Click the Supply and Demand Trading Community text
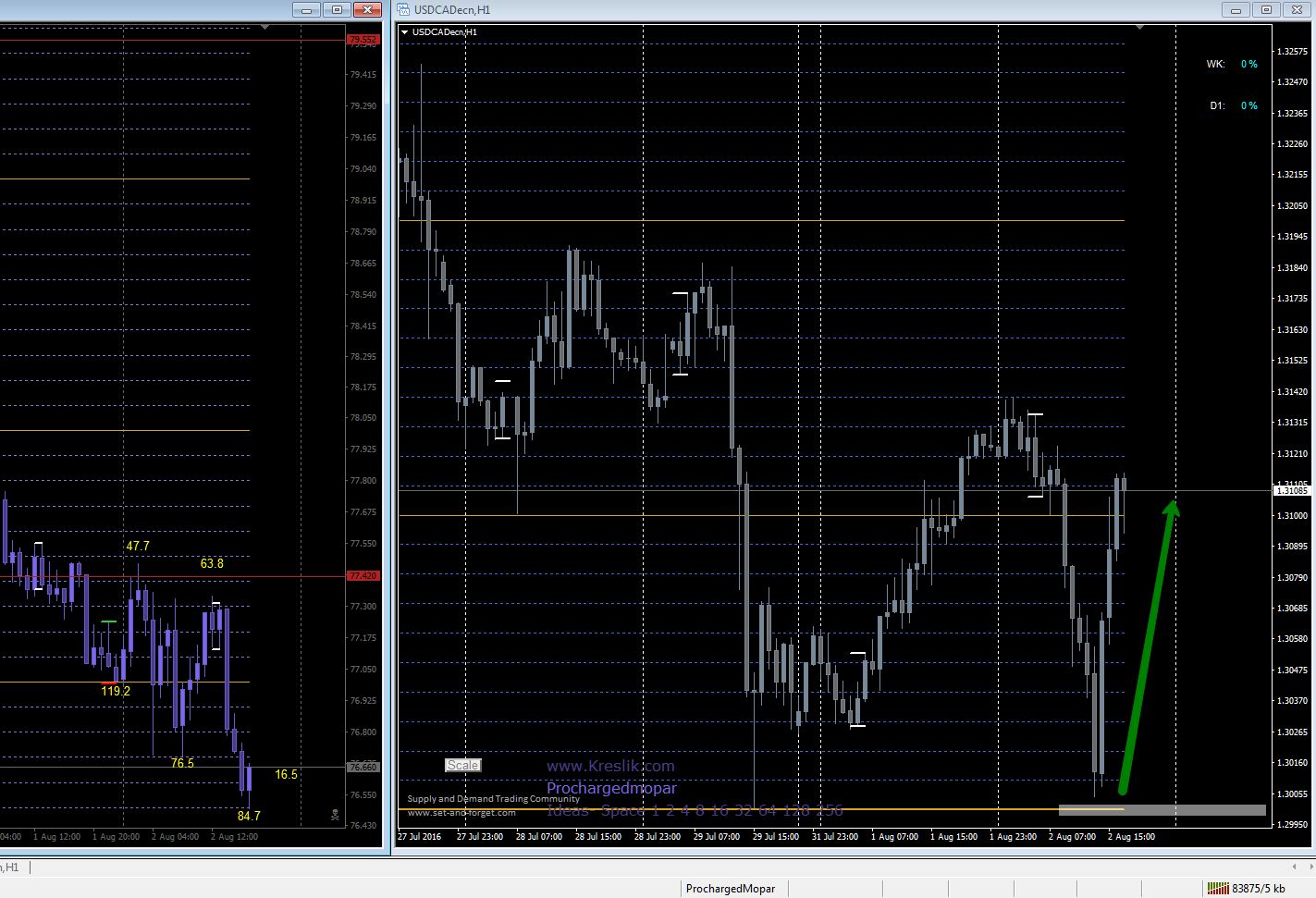This screenshot has height=898, width=1316. click(493, 798)
